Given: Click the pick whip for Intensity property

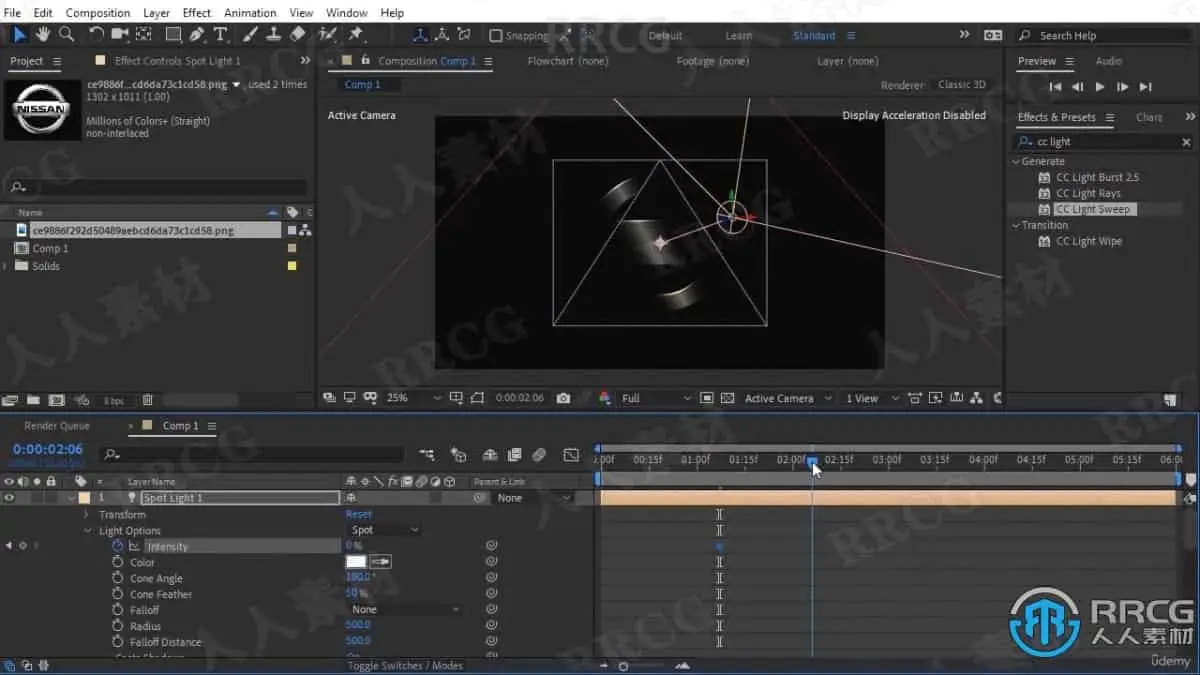Looking at the screenshot, I should click(x=491, y=546).
